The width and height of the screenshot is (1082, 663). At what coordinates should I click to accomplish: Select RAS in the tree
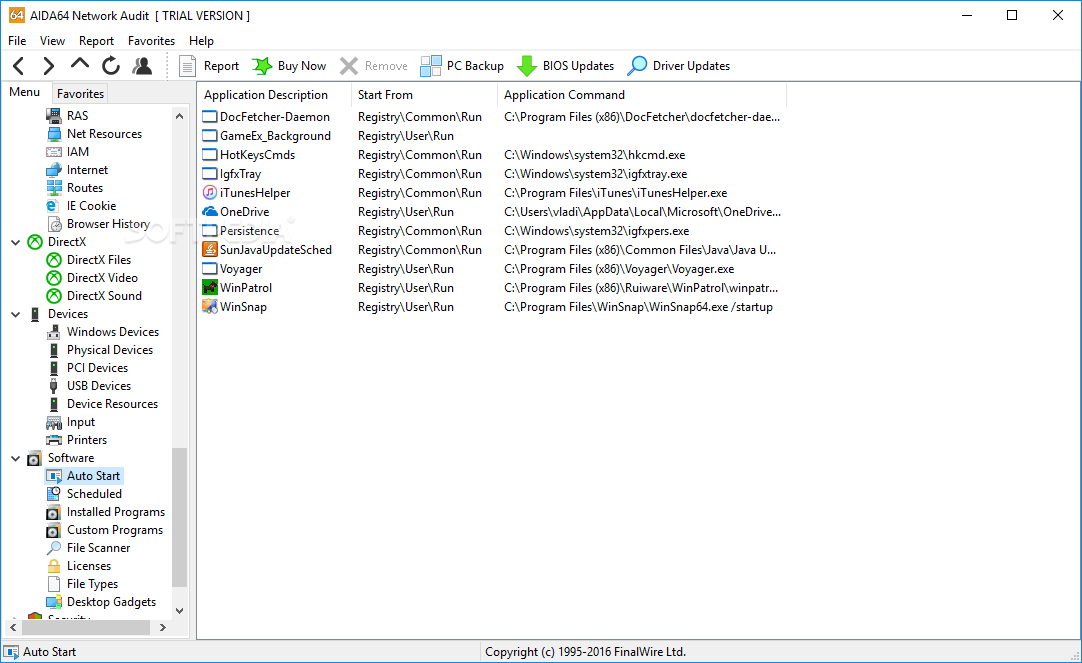click(77, 116)
